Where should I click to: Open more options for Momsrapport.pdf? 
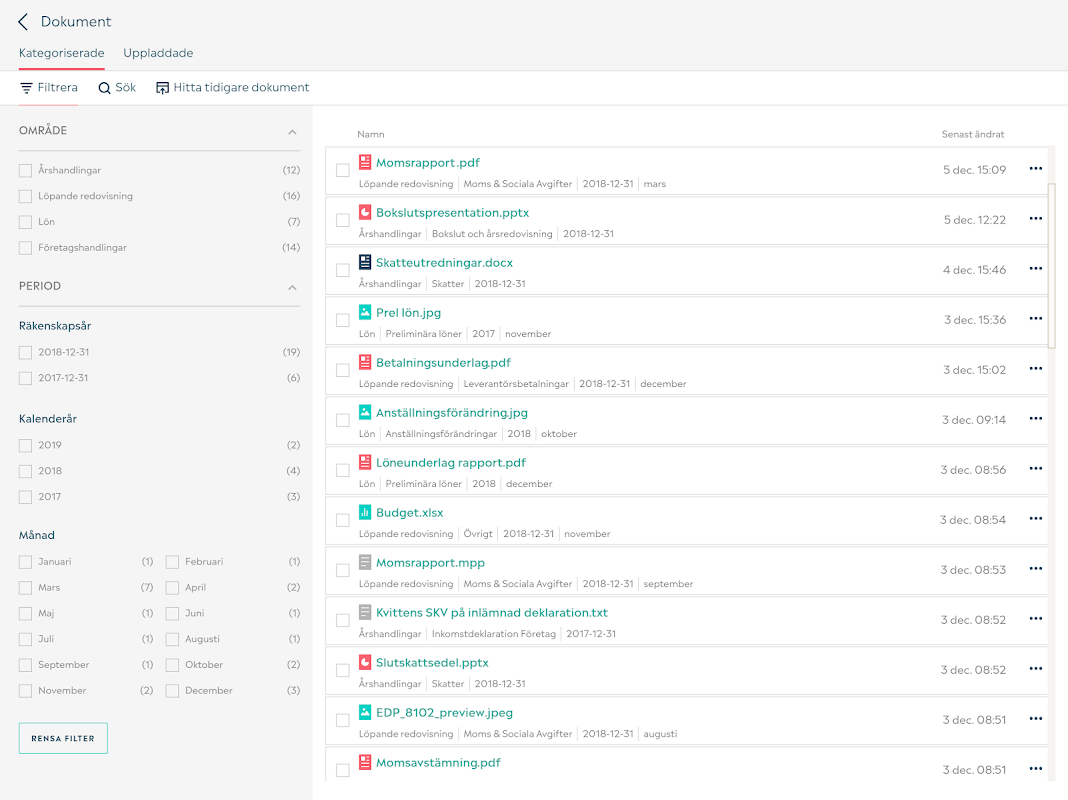pos(1035,169)
